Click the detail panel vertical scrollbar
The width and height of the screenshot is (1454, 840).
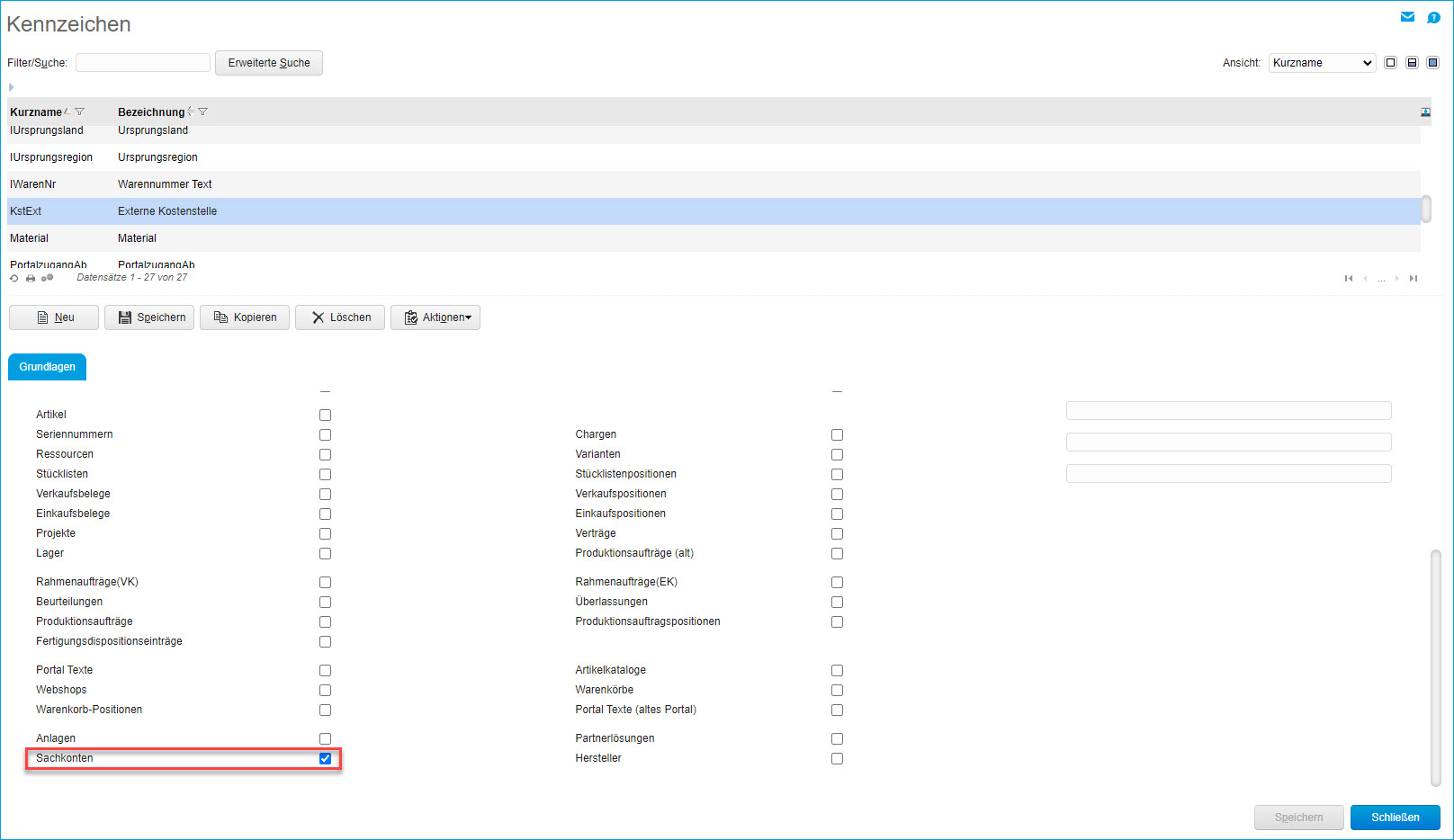click(x=1436, y=668)
